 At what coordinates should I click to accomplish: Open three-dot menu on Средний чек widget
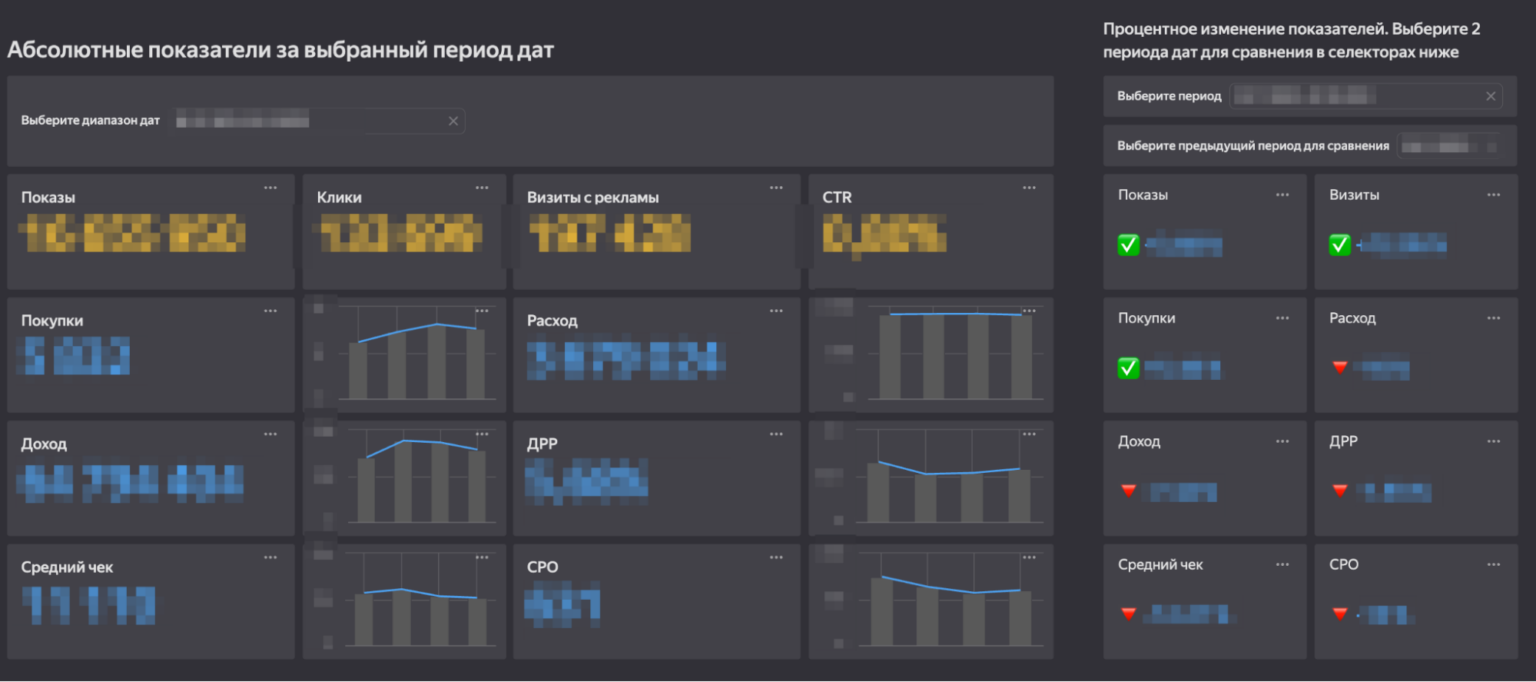pos(270,557)
